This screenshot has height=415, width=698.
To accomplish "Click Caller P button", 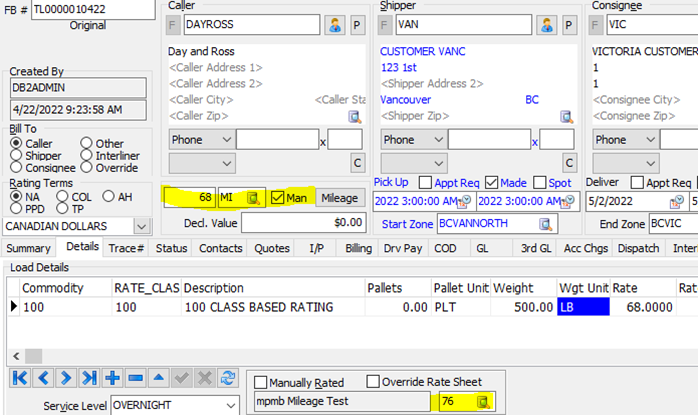I will pos(357,25).
